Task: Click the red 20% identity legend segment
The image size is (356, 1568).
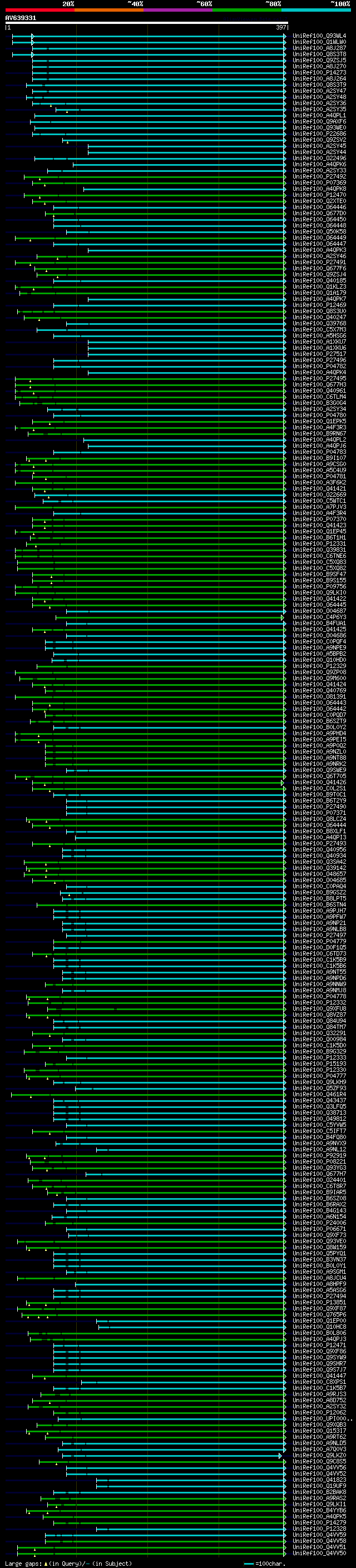Action: coord(39,11)
